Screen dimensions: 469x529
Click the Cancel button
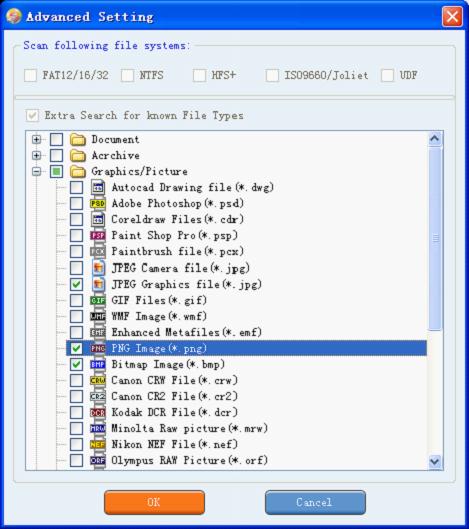tap(315, 502)
